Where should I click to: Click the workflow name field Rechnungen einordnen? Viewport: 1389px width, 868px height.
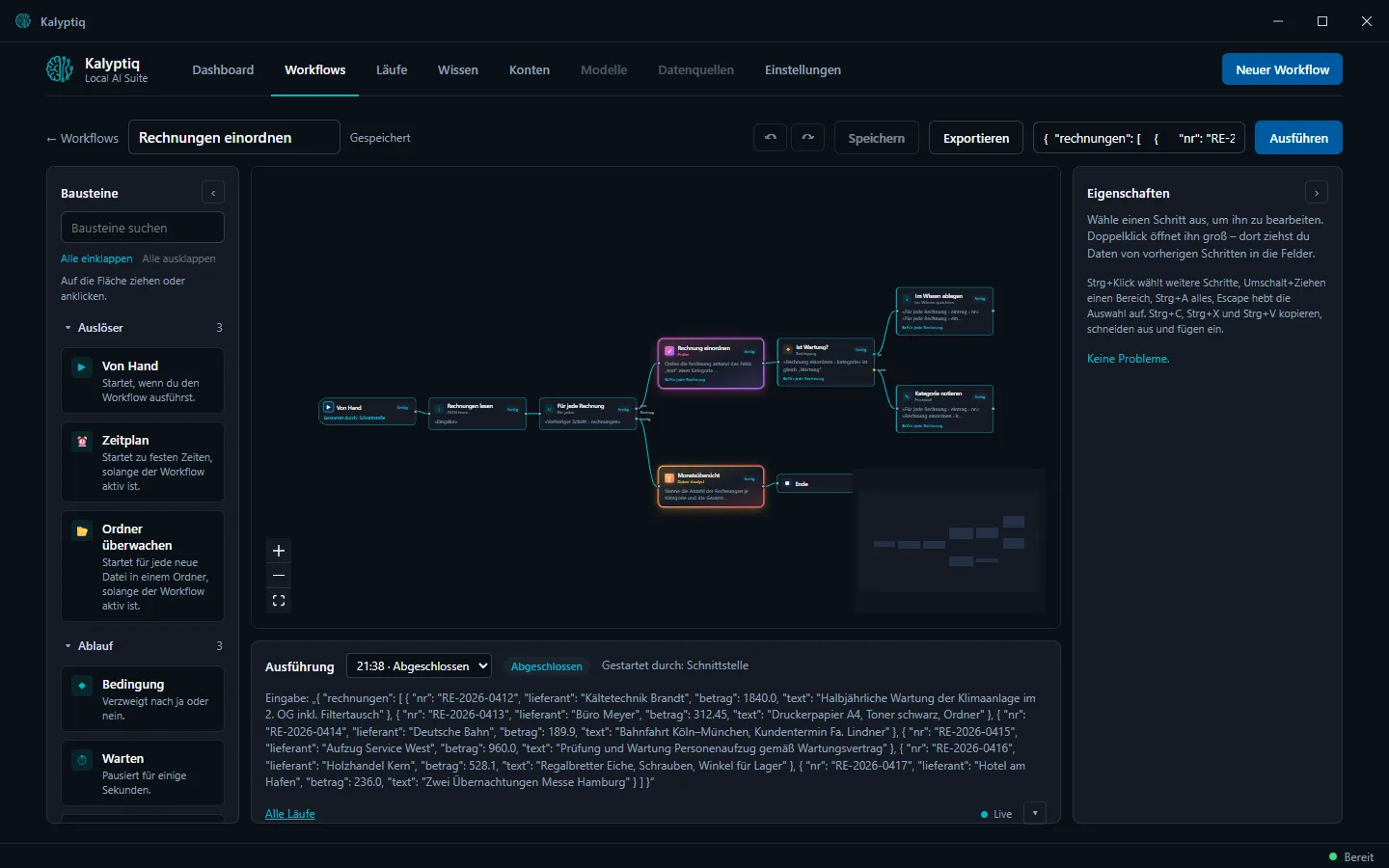(x=234, y=137)
